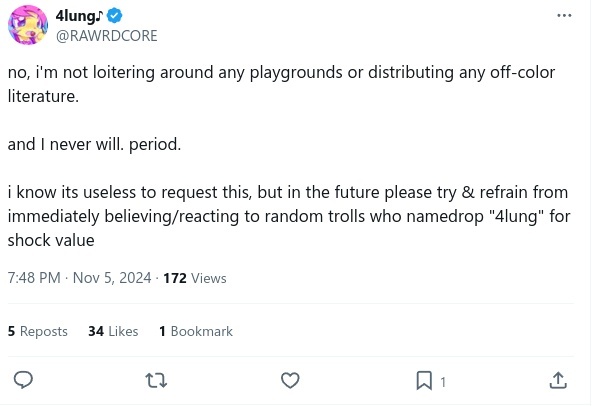Like the tweet with the heart icon
Screen dimensions: 604x406
click(290, 380)
